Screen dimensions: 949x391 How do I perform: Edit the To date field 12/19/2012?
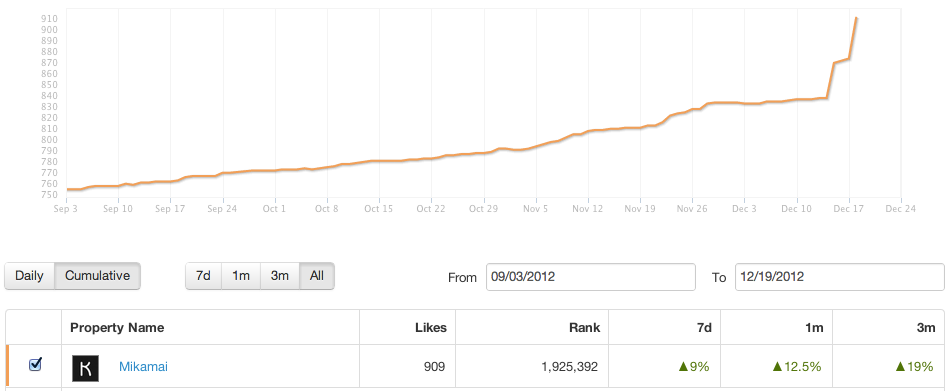(x=839, y=277)
